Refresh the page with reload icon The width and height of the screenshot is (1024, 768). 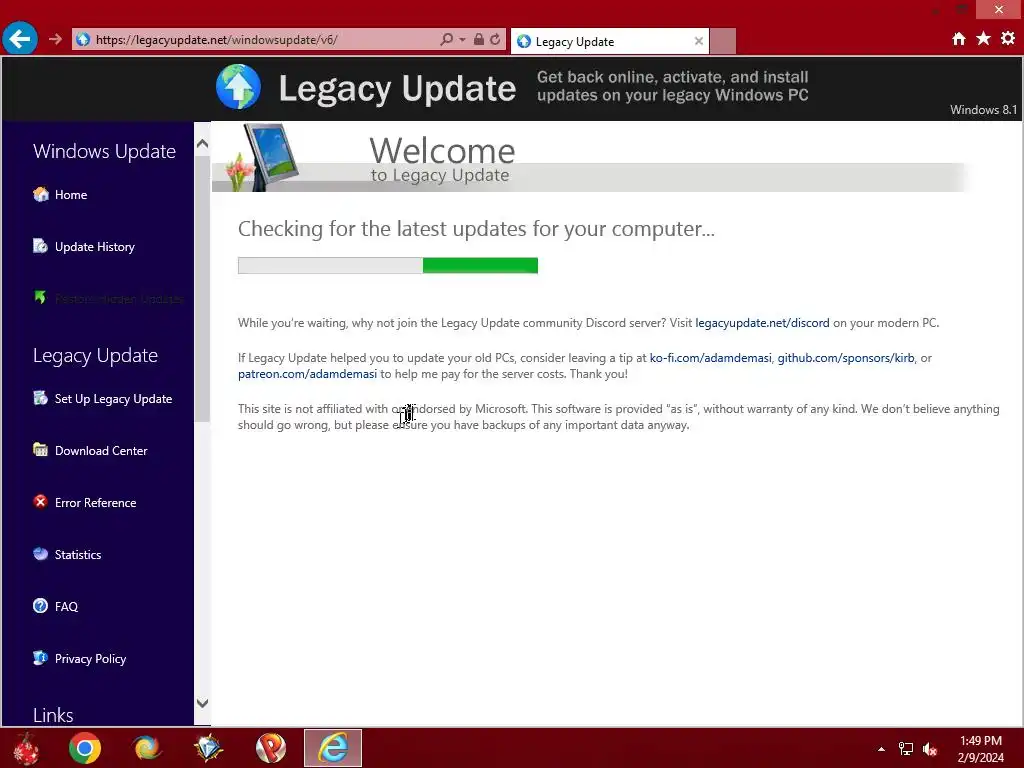495,40
